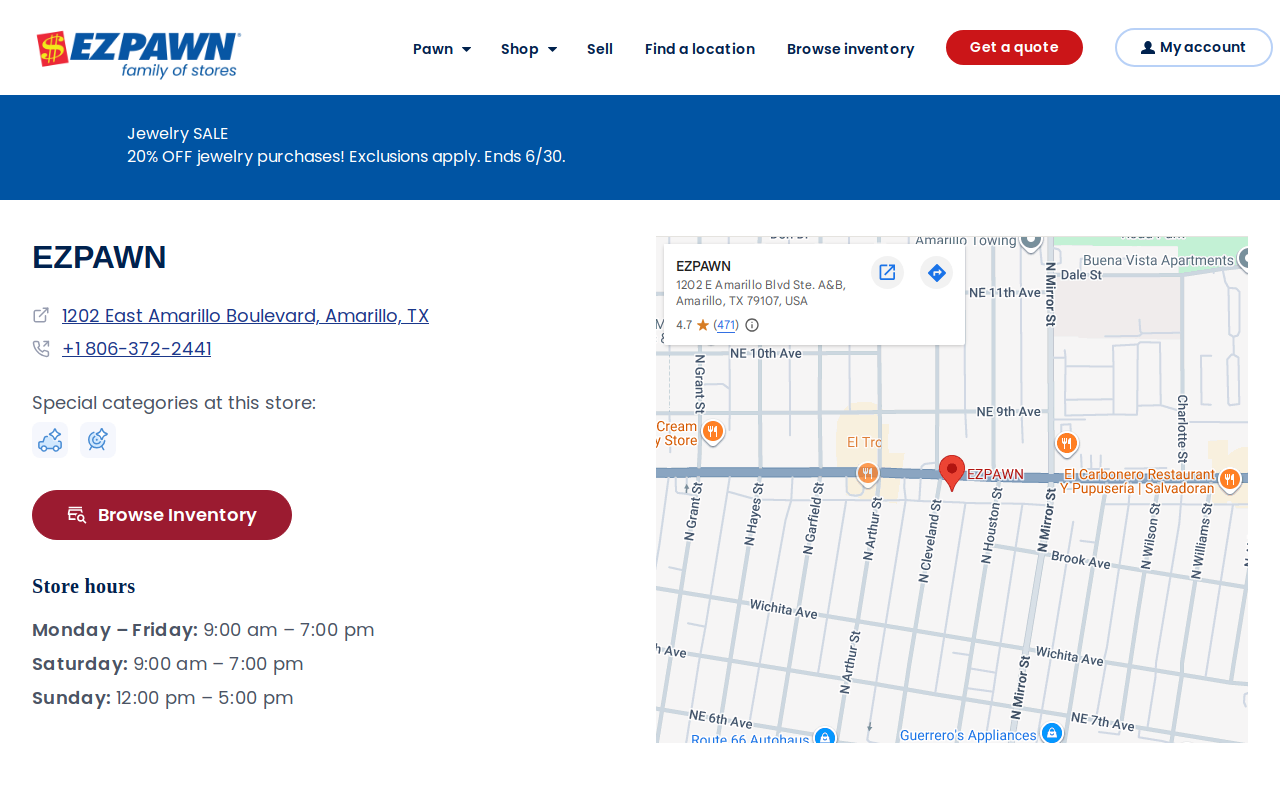Click the red EZPAWN map pin
This screenshot has height=800, width=1280.
click(x=952, y=472)
